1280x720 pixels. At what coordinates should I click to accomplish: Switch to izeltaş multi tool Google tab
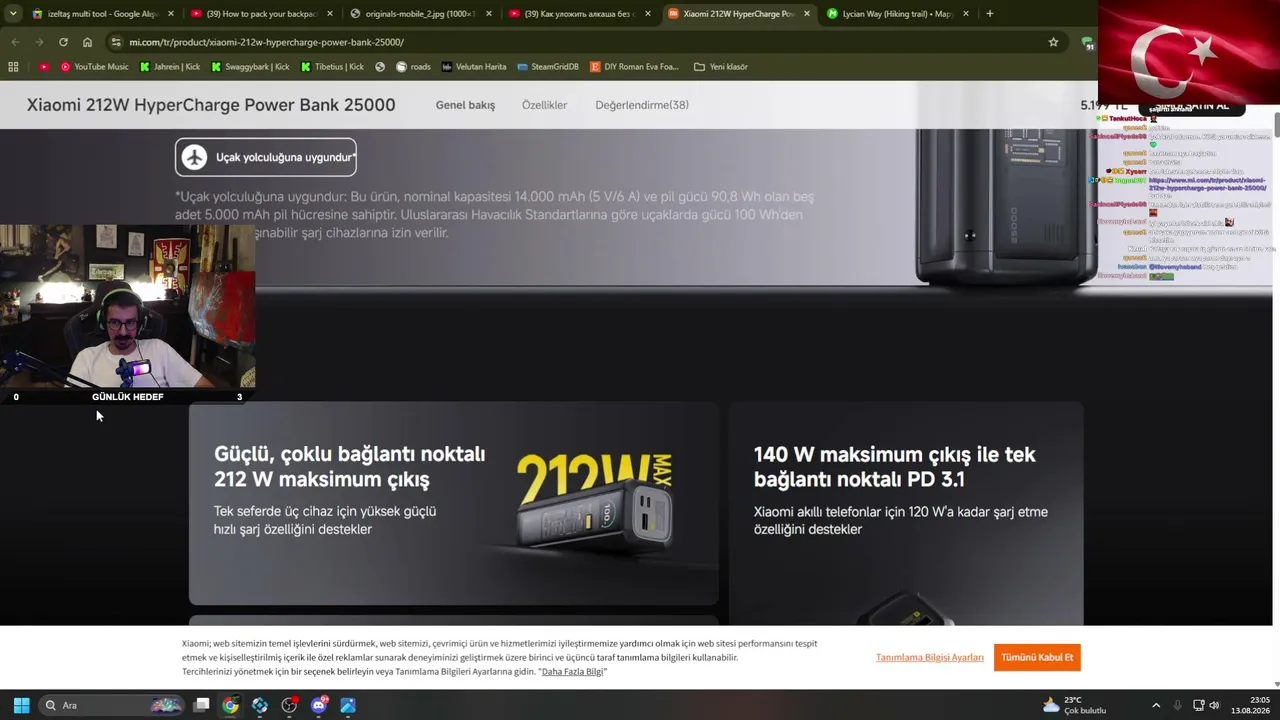[103, 14]
